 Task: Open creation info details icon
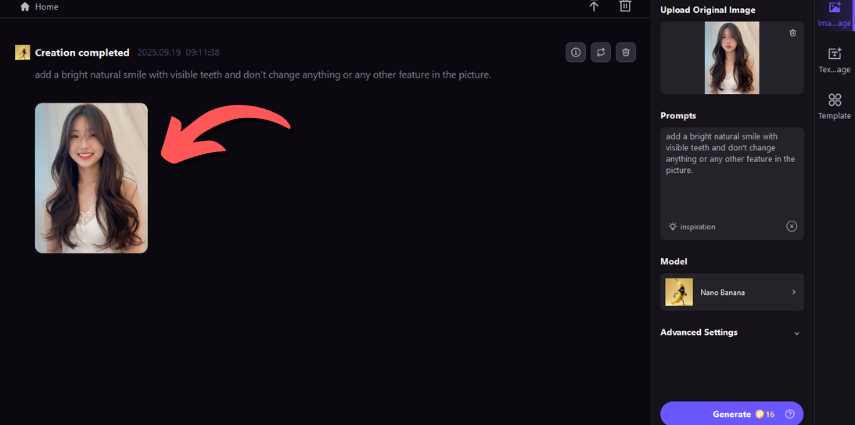[x=575, y=52]
